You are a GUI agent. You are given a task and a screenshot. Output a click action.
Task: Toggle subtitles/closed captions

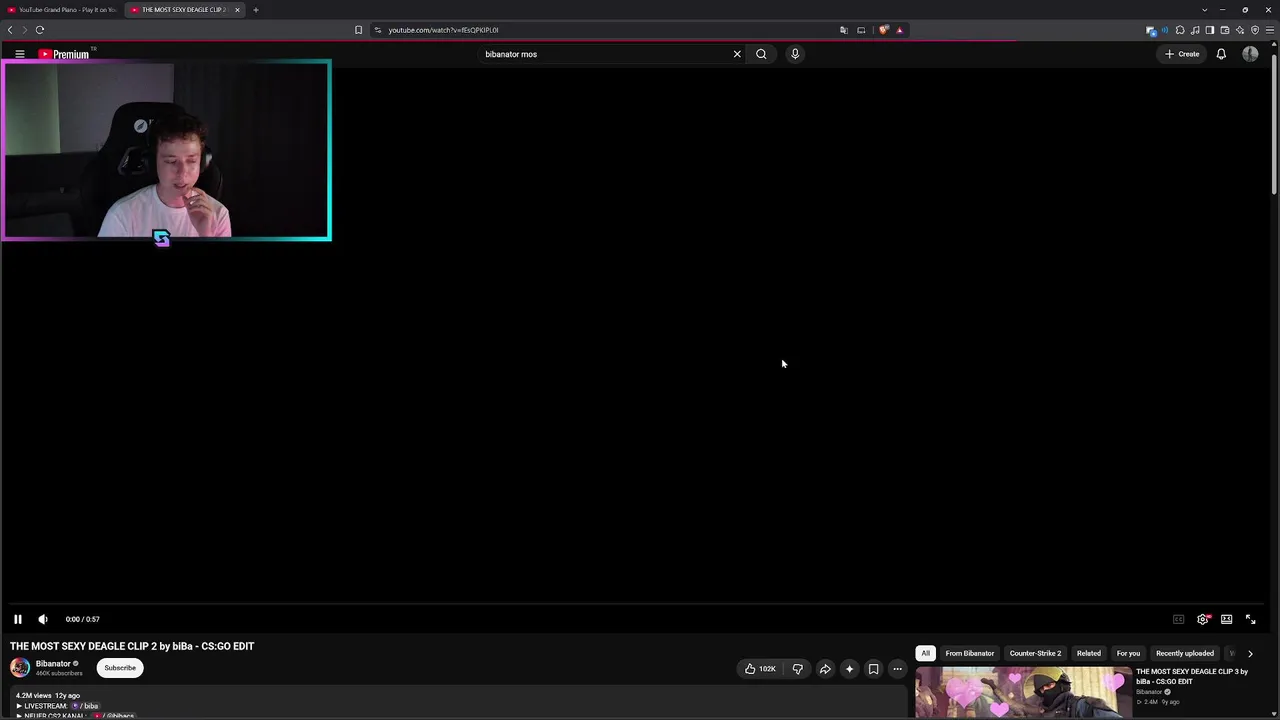pyautogui.click(x=1178, y=619)
